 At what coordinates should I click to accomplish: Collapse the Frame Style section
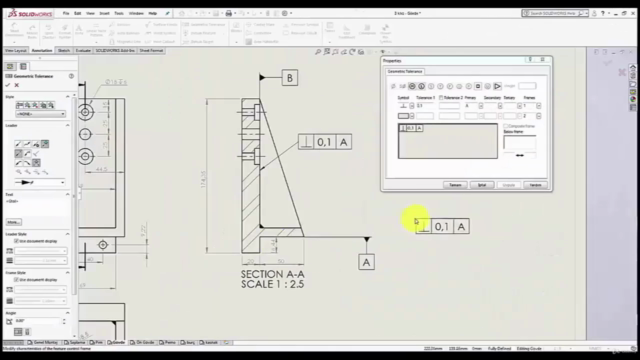tap(67, 272)
